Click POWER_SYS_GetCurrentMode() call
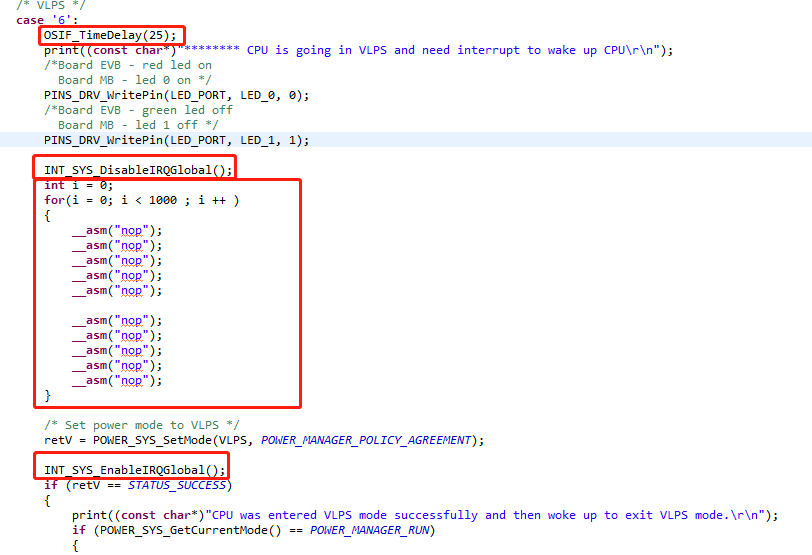 coord(191,530)
